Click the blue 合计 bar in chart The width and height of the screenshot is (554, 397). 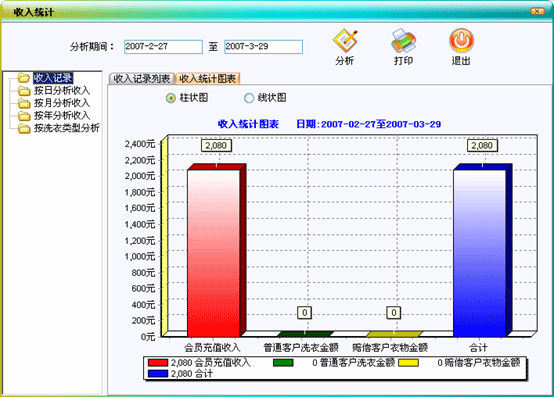pos(479,253)
